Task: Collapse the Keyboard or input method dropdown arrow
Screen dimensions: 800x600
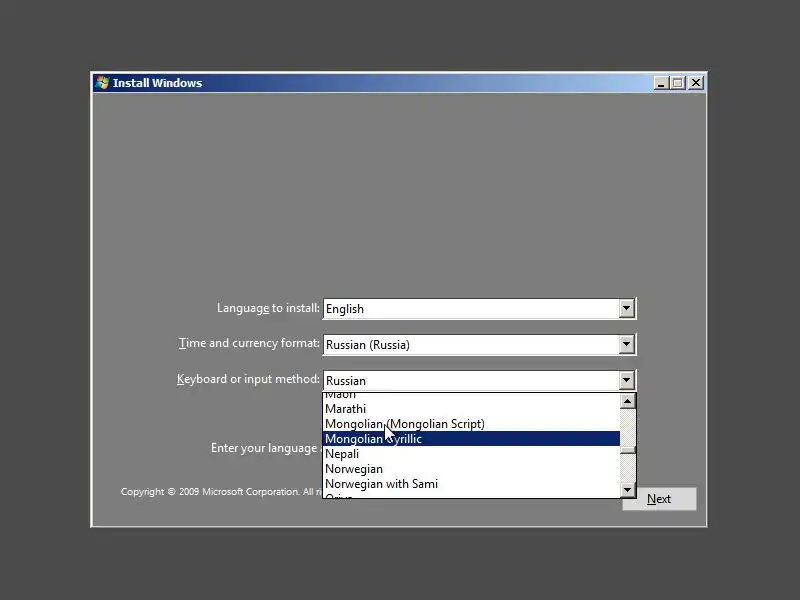Action: [627, 380]
